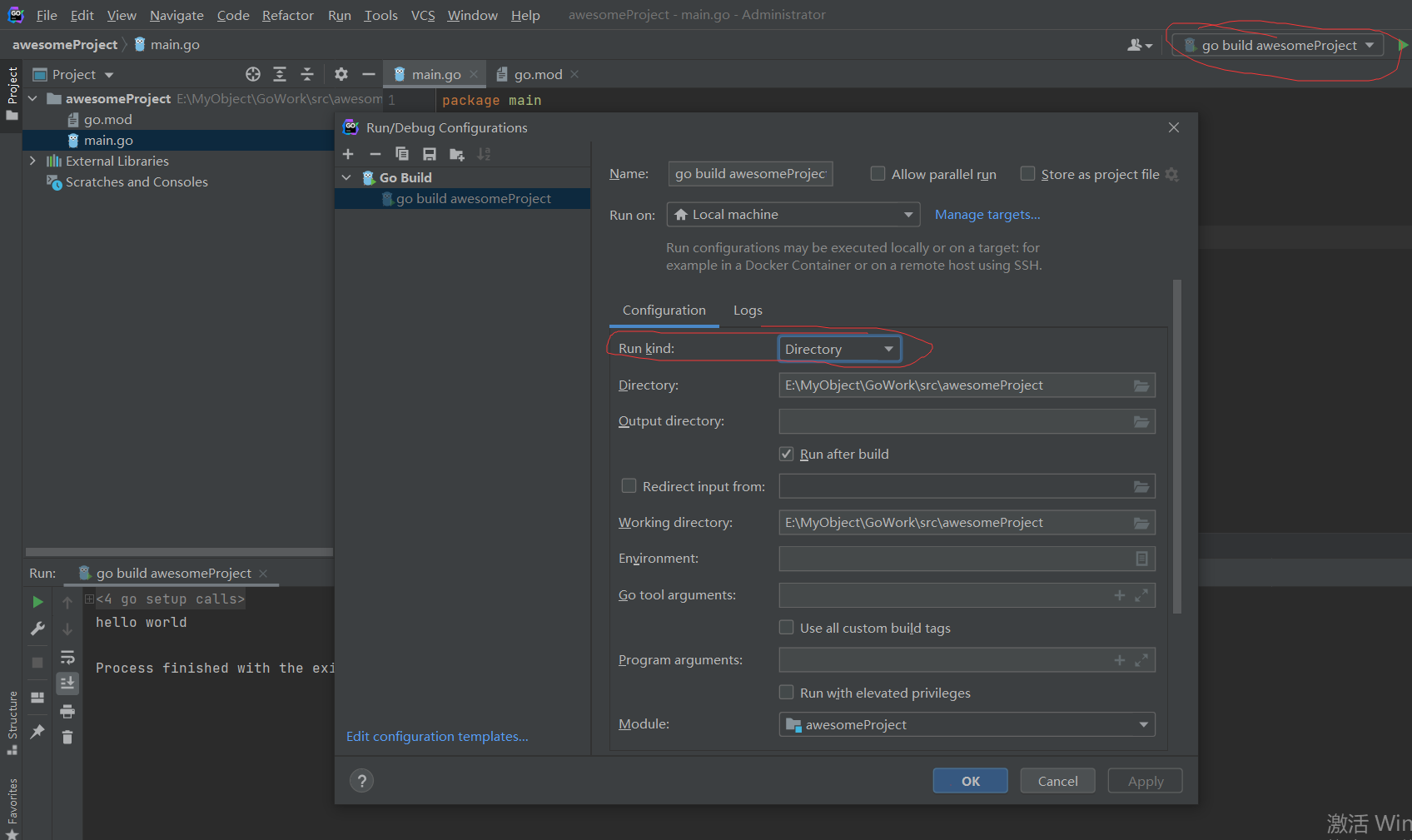Browse for the Directory folder

1141,385
